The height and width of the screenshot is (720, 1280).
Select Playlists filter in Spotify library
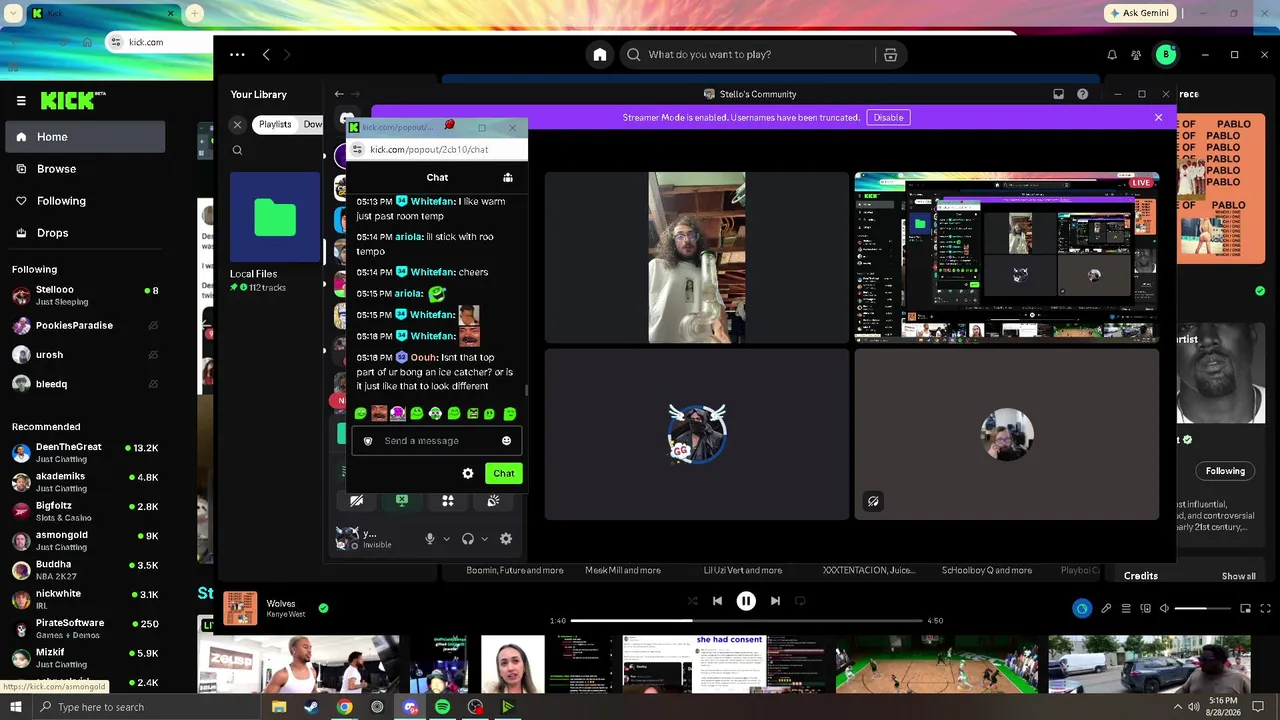tap(275, 125)
